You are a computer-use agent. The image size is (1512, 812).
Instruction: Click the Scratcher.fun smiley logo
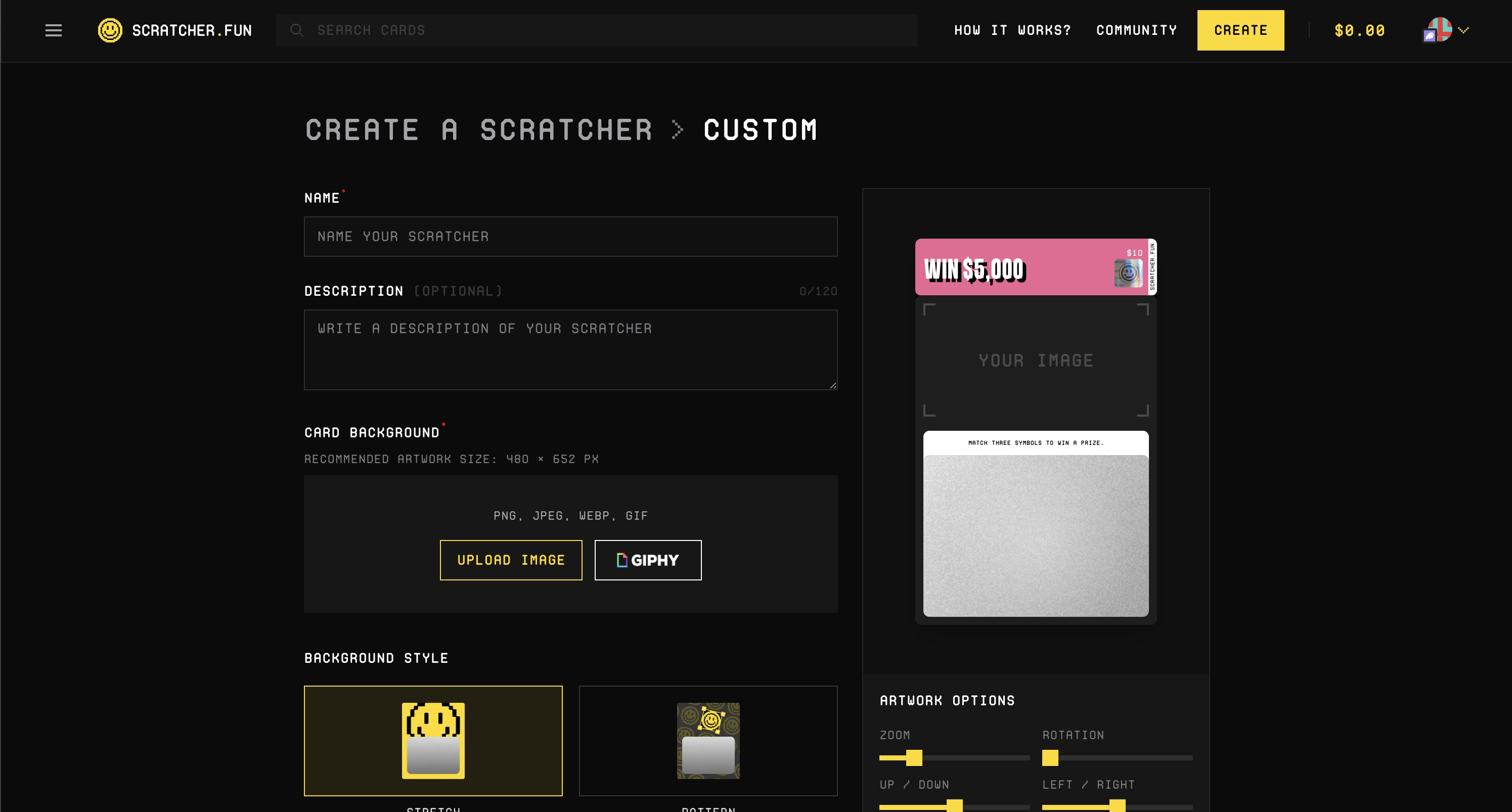coord(110,30)
